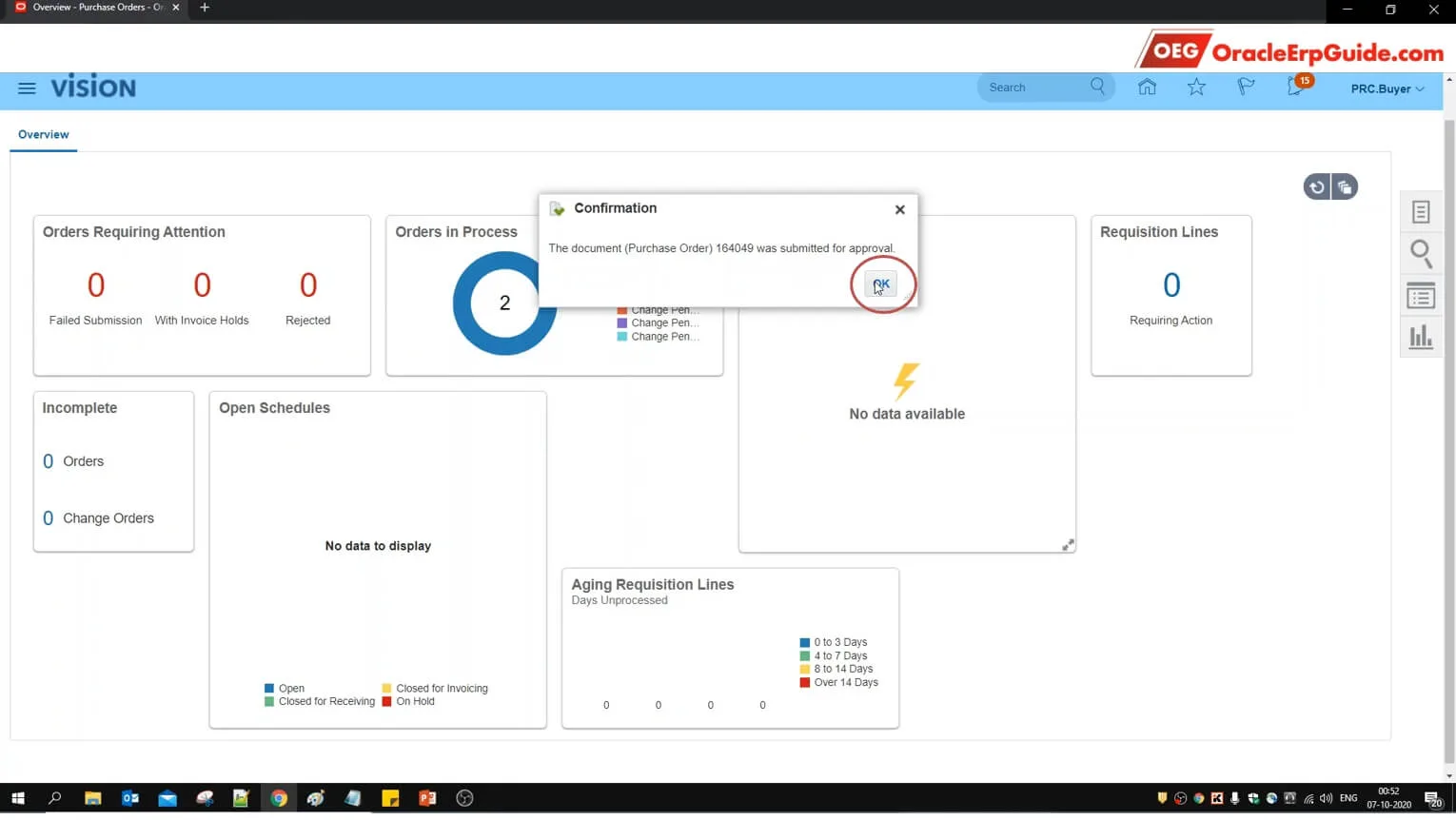Click the Orders in Process donut chart
The height and width of the screenshot is (820, 1456).
tap(504, 303)
